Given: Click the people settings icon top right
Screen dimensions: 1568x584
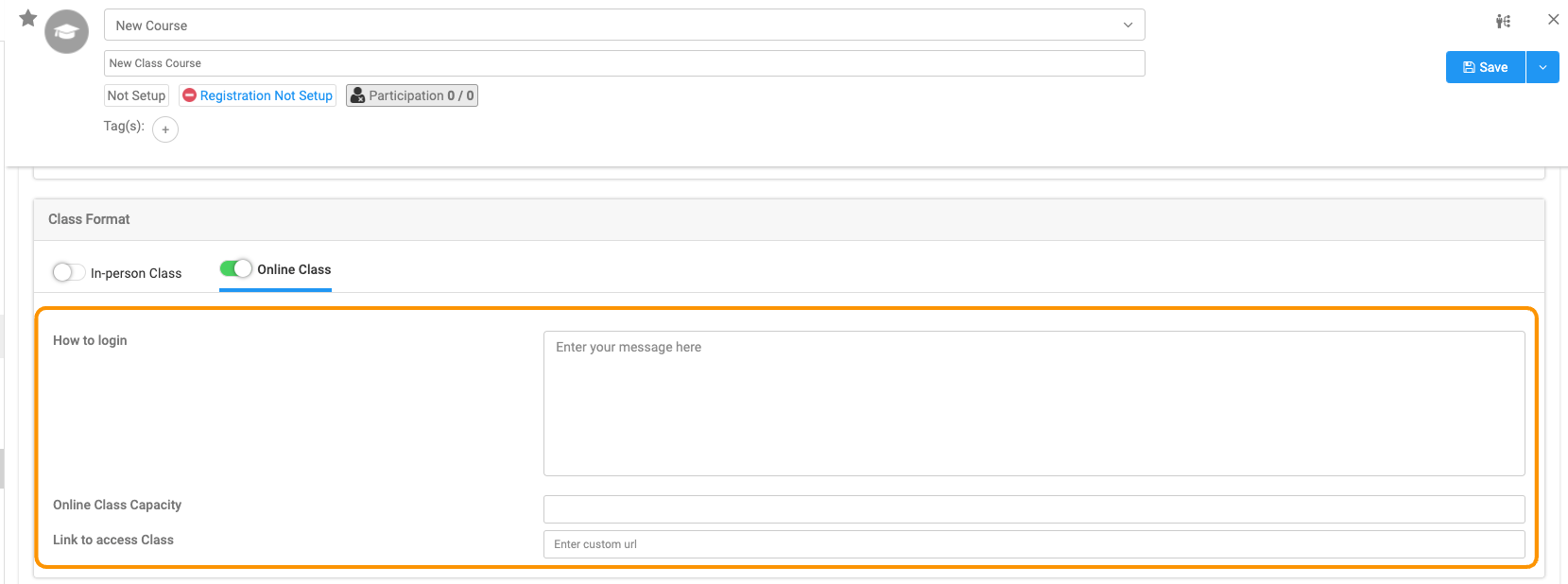Looking at the screenshot, I should tap(1503, 21).
